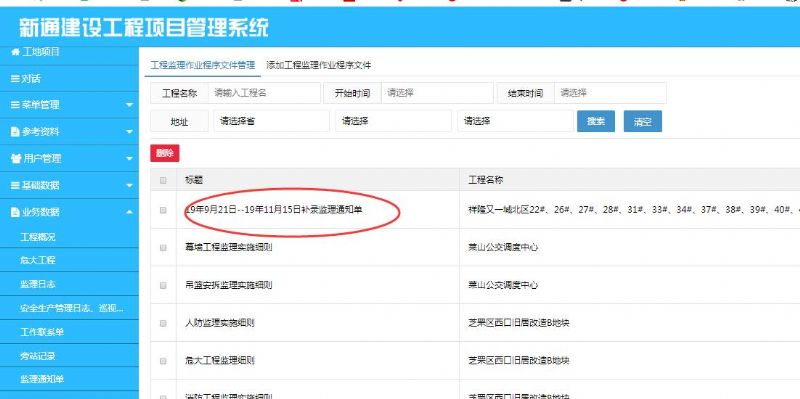
Task: Open the 开始时间 date picker
Action: click(x=437, y=93)
